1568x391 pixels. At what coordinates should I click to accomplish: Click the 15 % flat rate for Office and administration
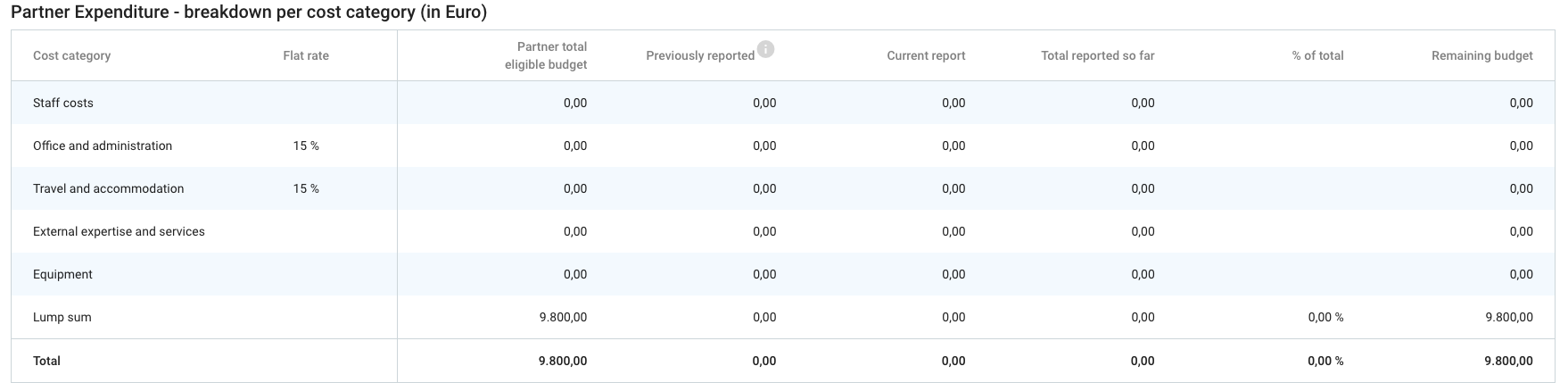click(306, 146)
